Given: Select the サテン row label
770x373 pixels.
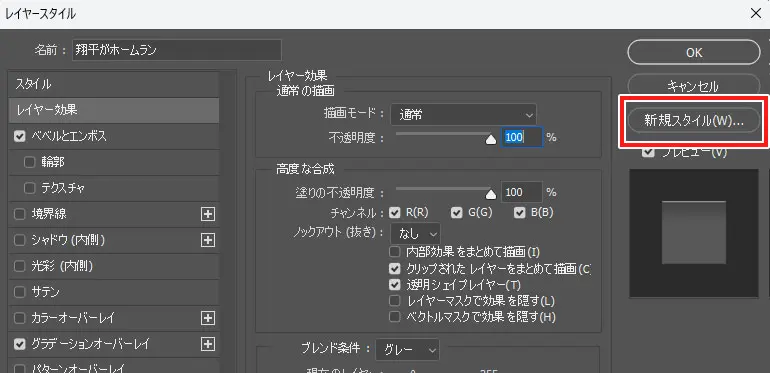Looking at the screenshot, I should coord(45,292).
